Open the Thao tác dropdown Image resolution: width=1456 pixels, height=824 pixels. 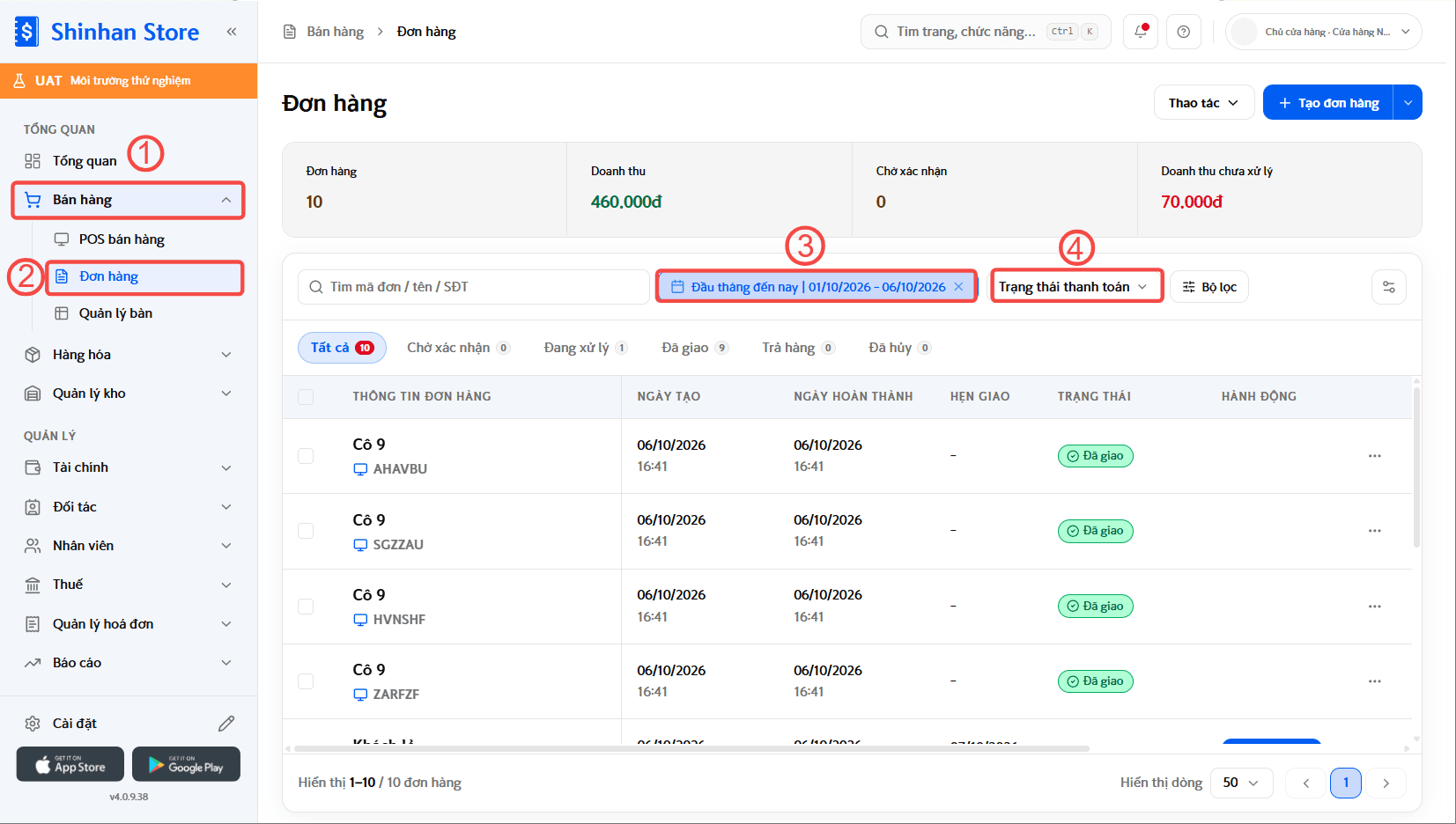tap(1203, 103)
